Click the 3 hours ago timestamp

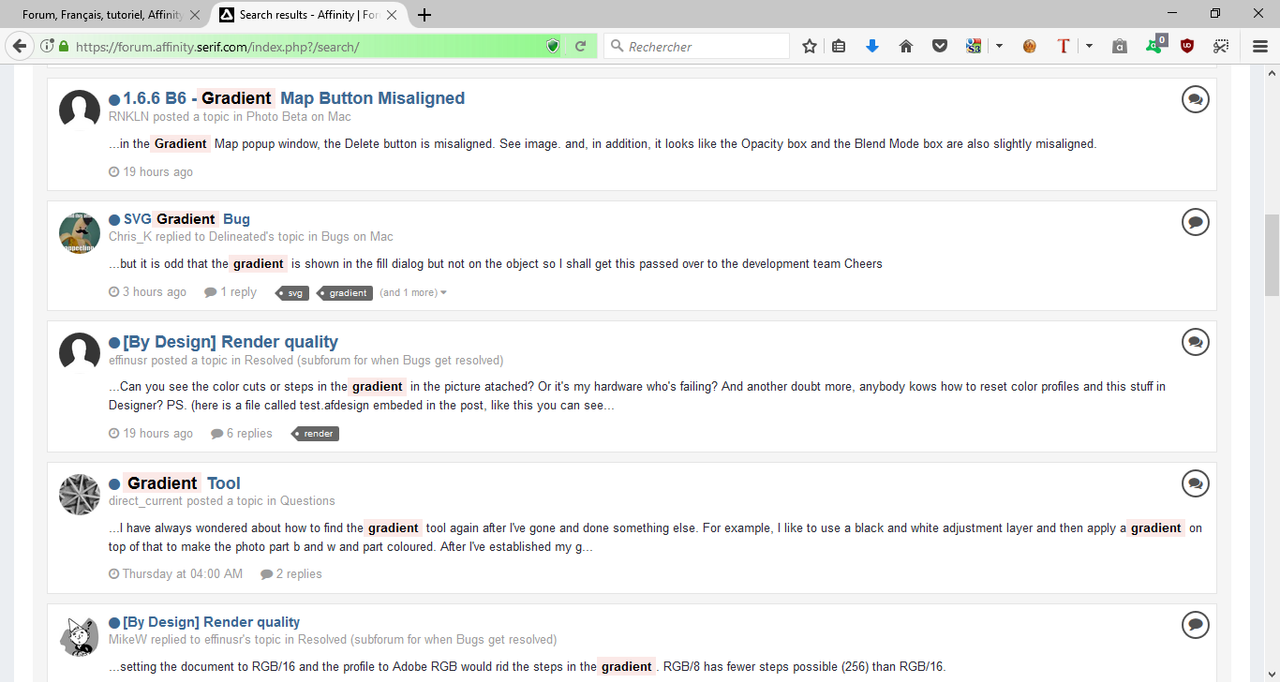[x=148, y=292]
